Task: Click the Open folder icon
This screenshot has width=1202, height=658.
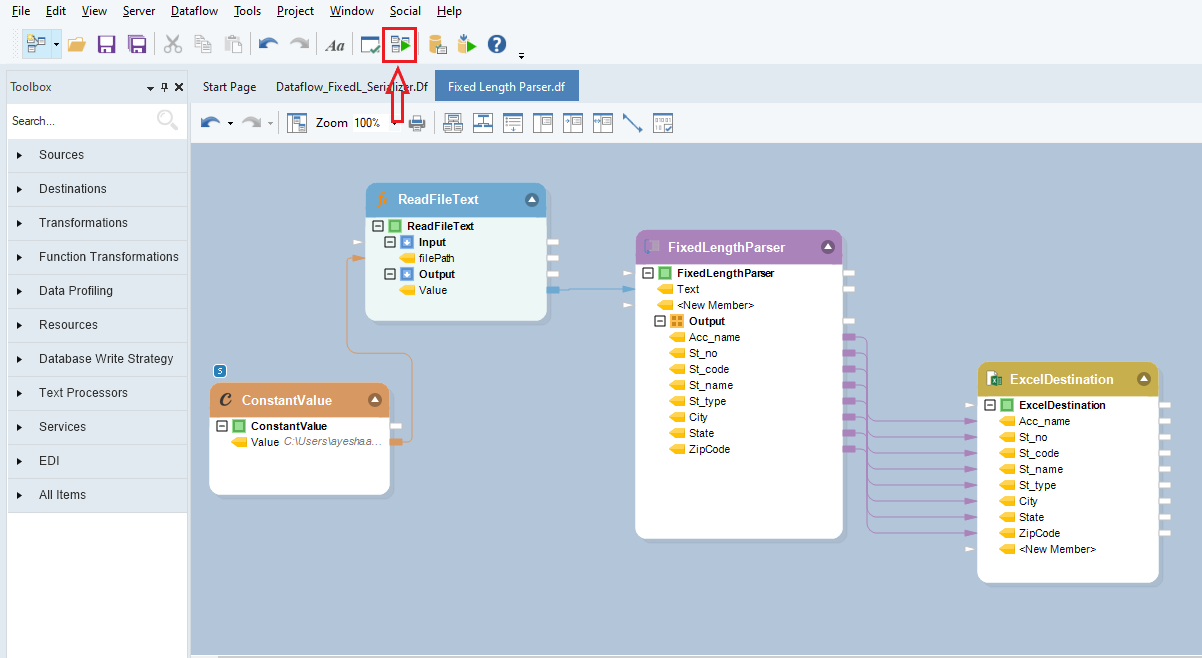Action: pos(76,45)
